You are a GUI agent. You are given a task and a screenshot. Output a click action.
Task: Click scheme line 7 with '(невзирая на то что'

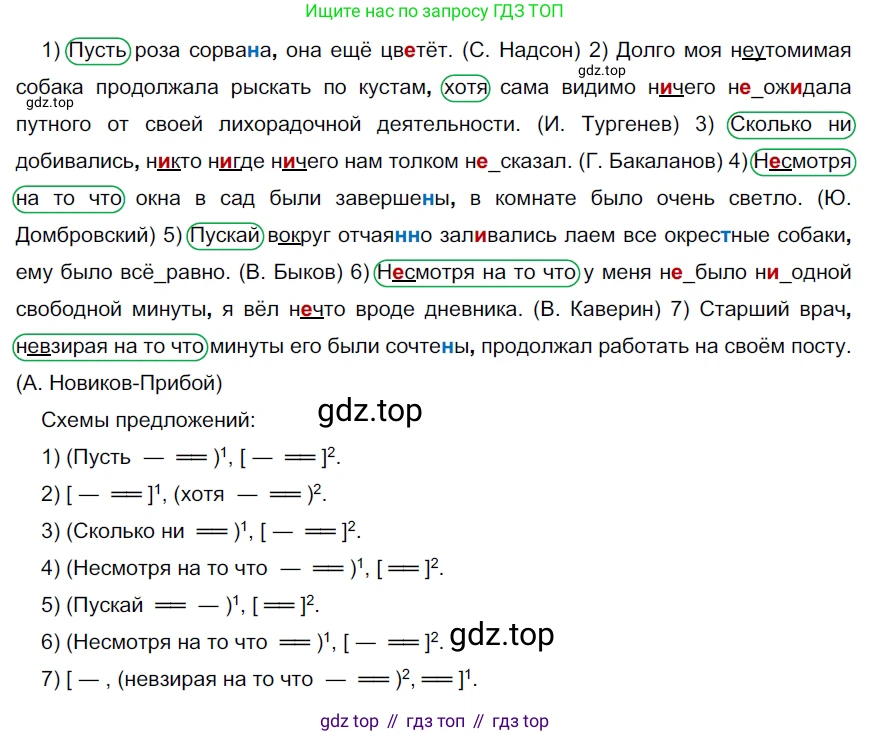pyautogui.click(x=259, y=679)
